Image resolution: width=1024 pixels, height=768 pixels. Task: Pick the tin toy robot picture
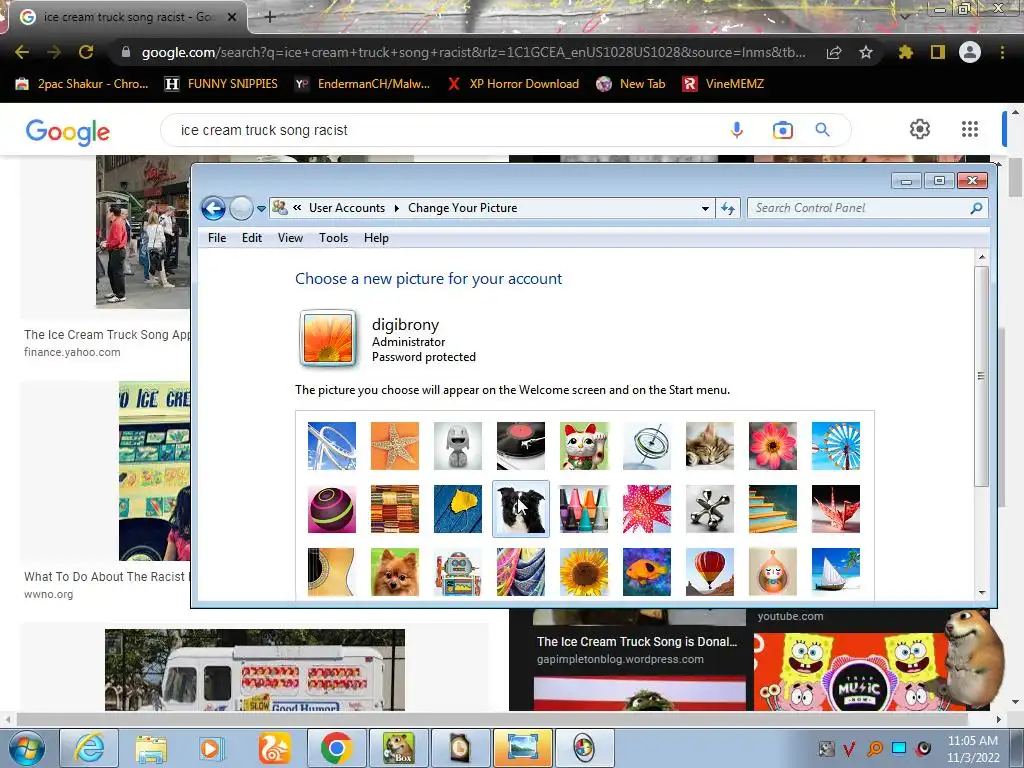click(458, 571)
